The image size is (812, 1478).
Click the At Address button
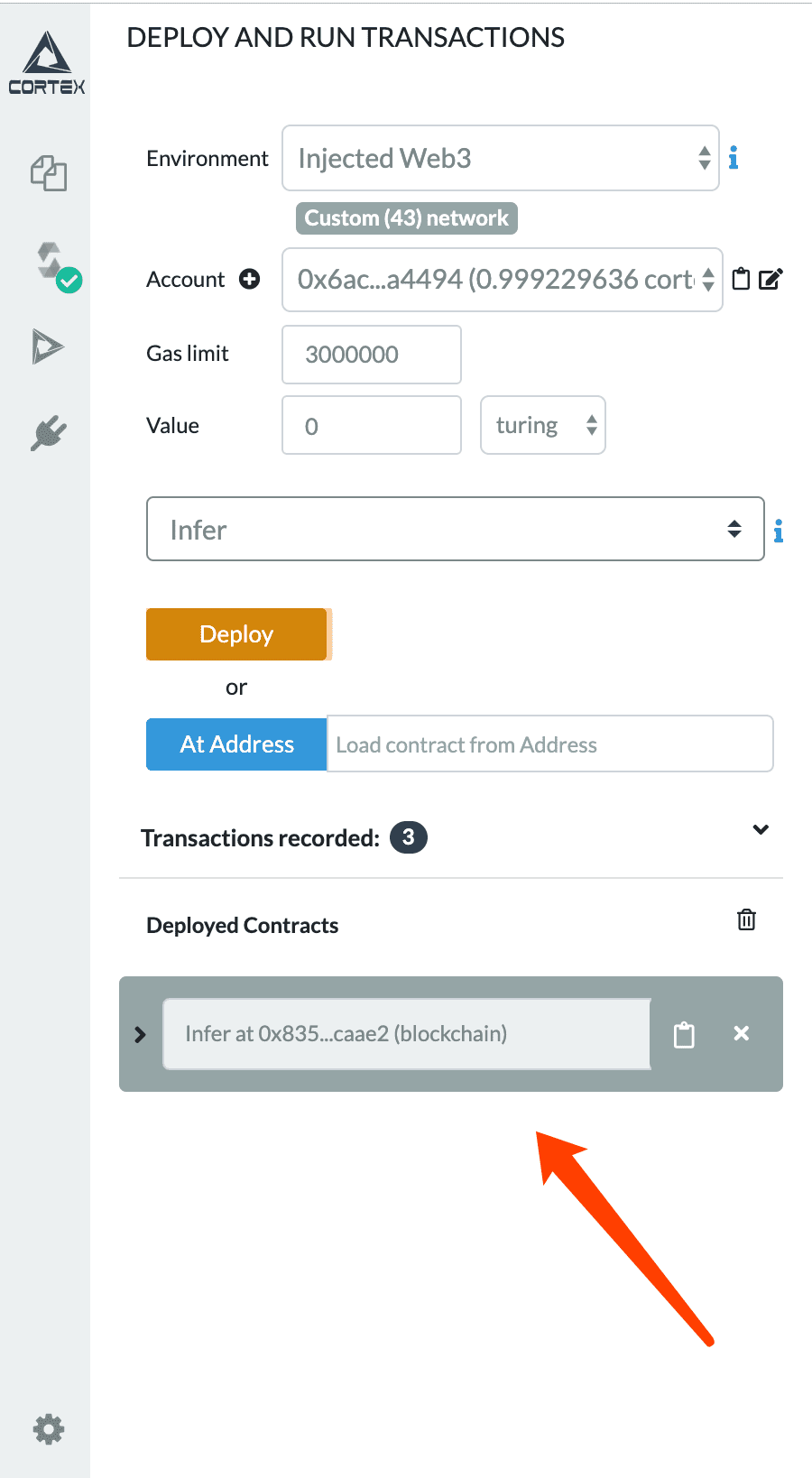tap(236, 744)
